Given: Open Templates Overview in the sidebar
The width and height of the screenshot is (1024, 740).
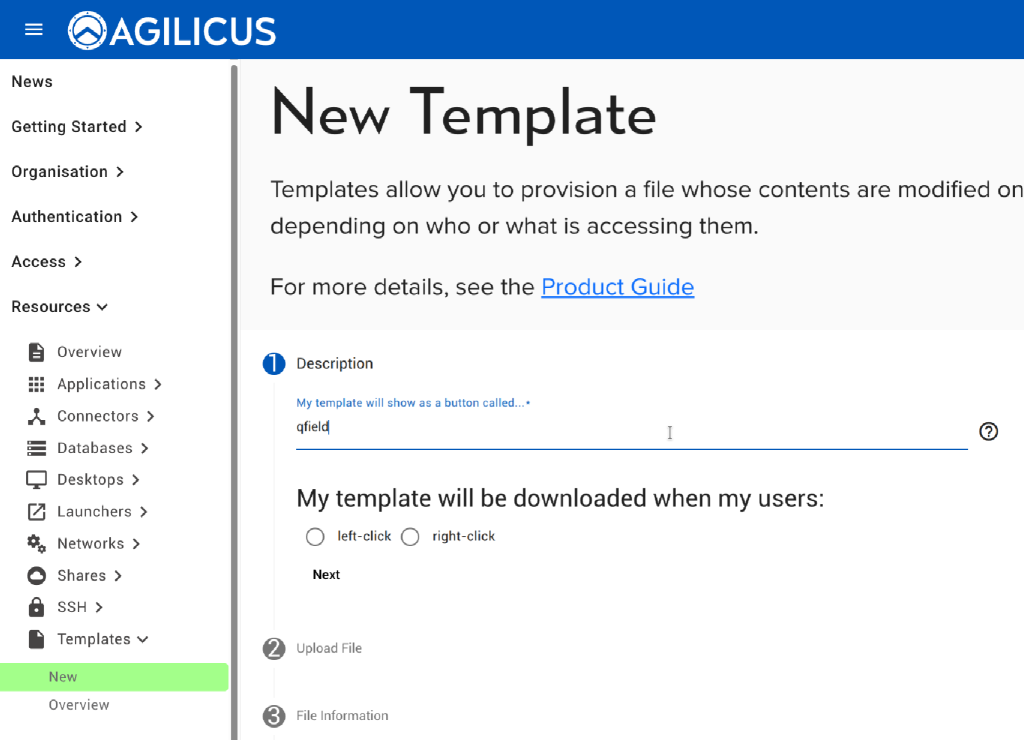Looking at the screenshot, I should [x=79, y=705].
